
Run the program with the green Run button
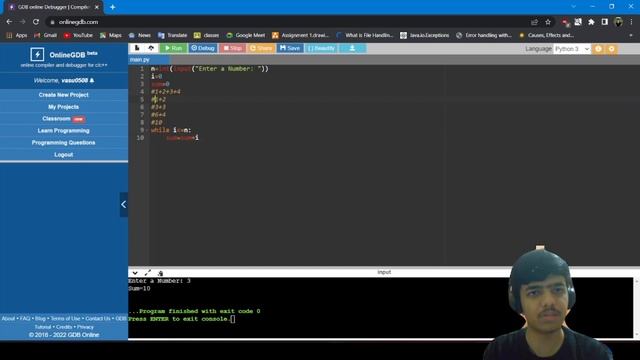pos(173,48)
